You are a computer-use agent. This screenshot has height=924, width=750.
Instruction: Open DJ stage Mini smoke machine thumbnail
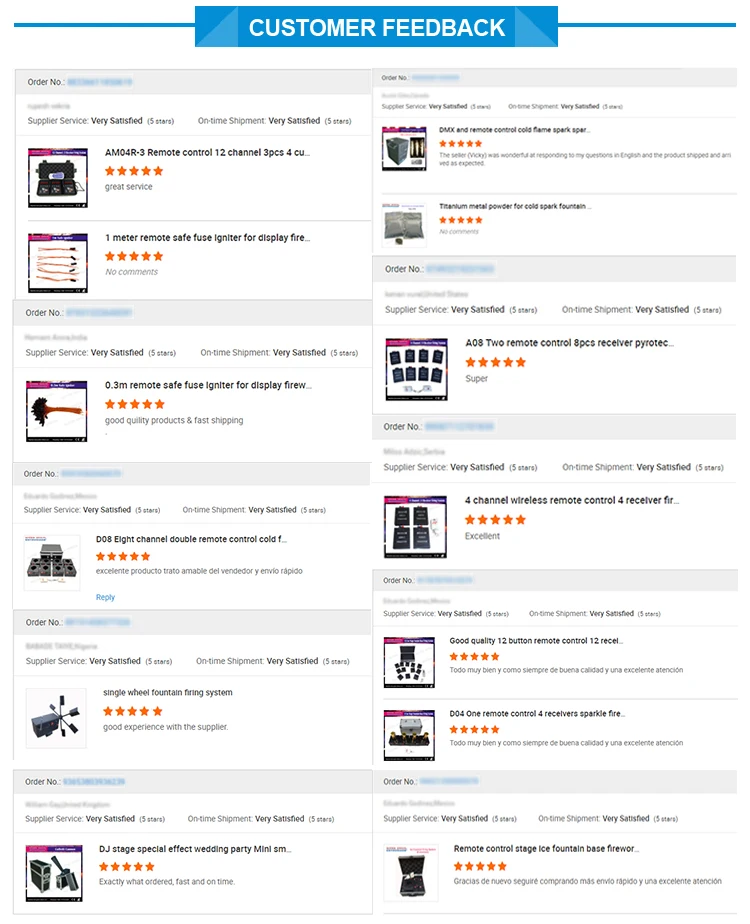click(54, 873)
